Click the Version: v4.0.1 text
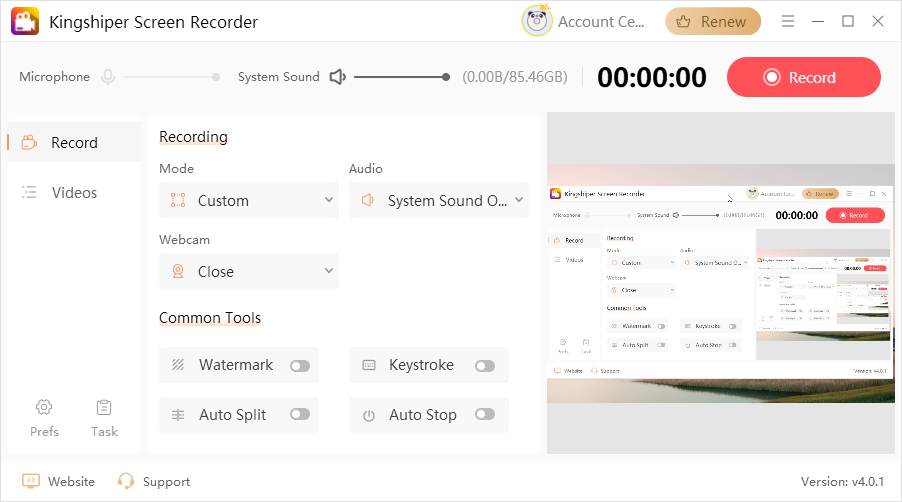Viewport: 902px width, 502px height. tap(842, 481)
